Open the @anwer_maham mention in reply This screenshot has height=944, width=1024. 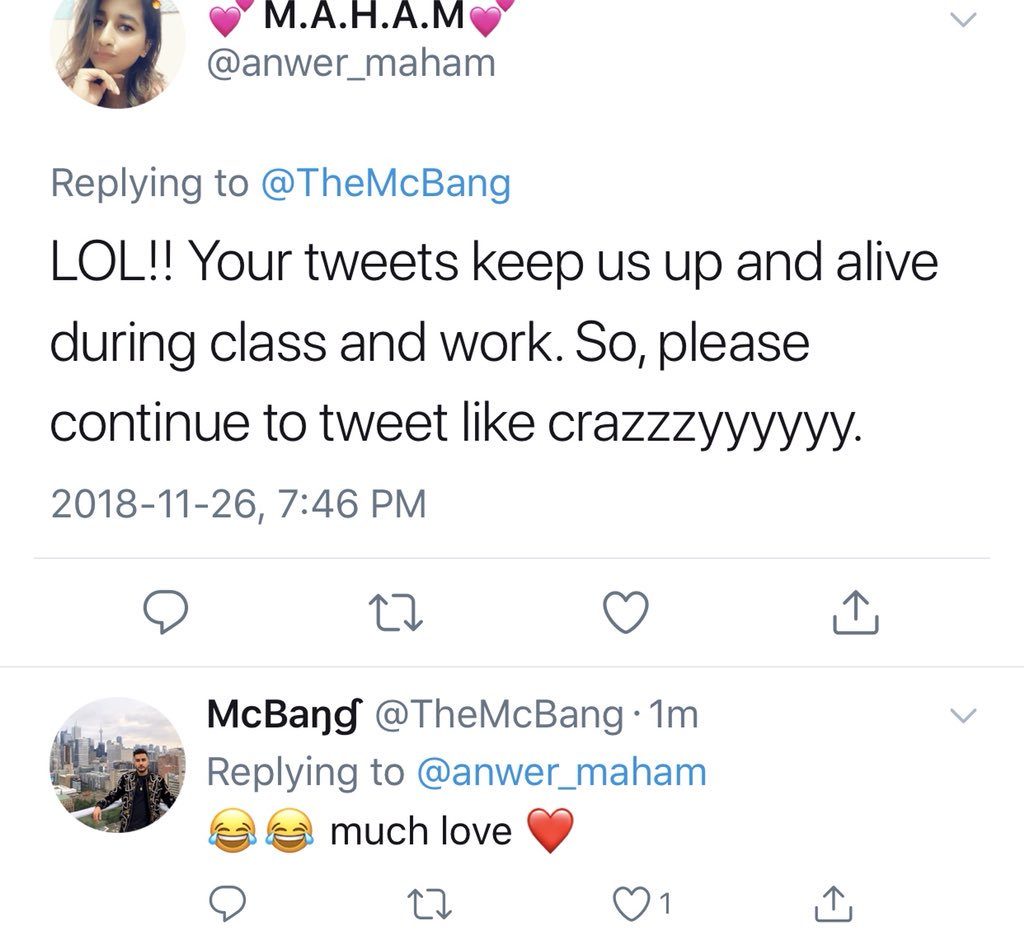pyautogui.click(x=561, y=772)
